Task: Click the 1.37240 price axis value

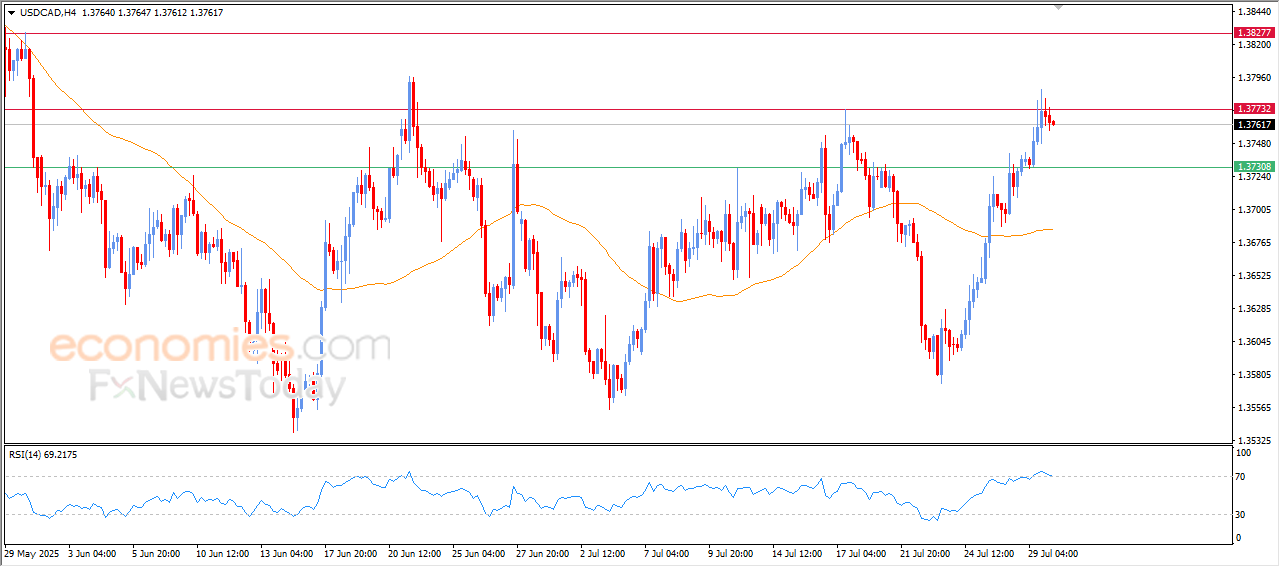Action: (1254, 177)
